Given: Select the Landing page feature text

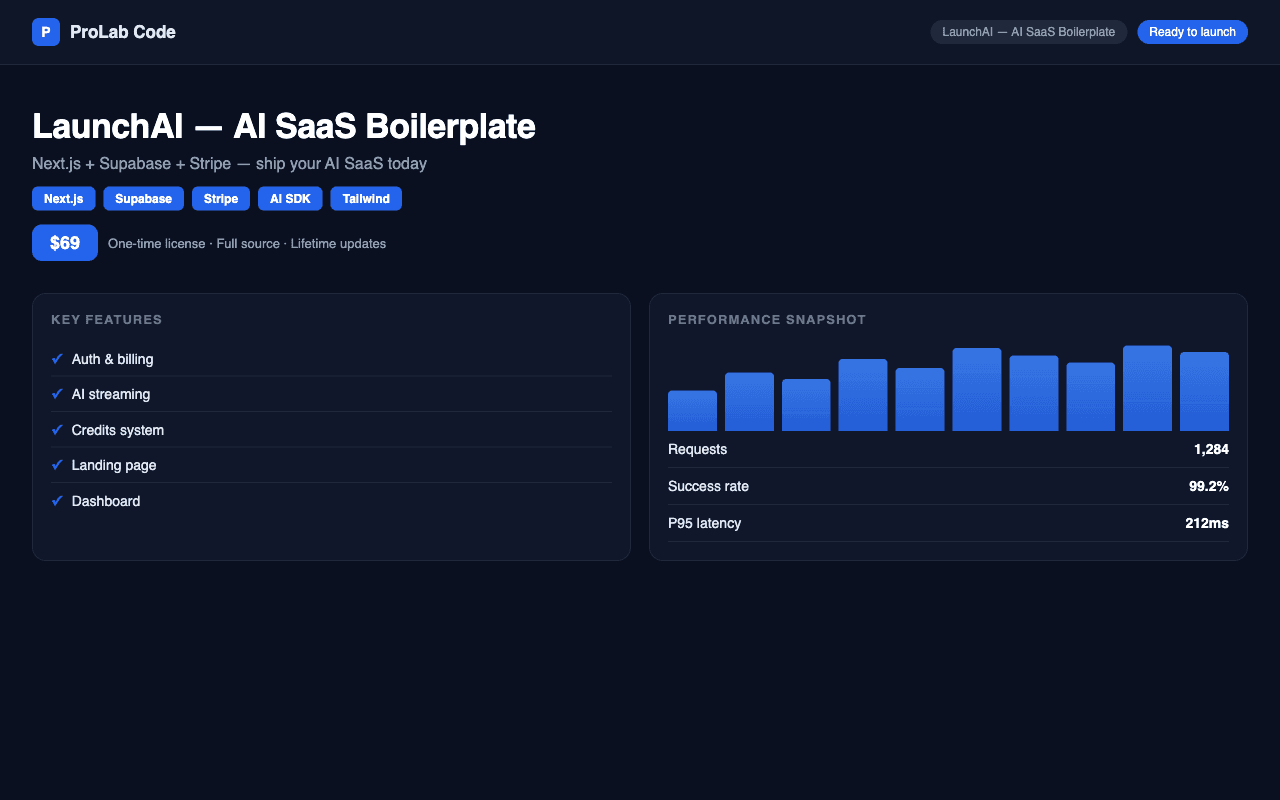Looking at the screenshot, I should pos(114,465).
